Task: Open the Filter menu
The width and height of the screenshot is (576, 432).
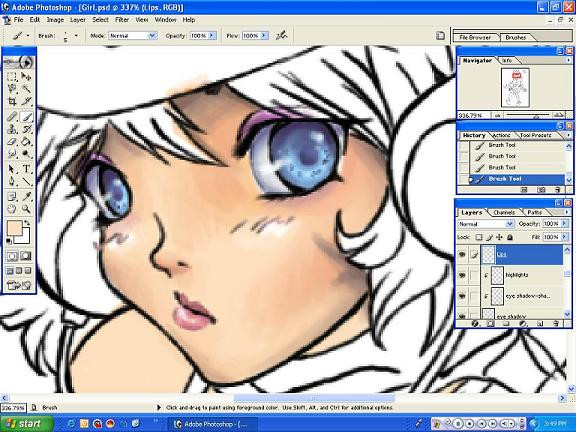Action: pyautogui.click(x=122, y=20)
